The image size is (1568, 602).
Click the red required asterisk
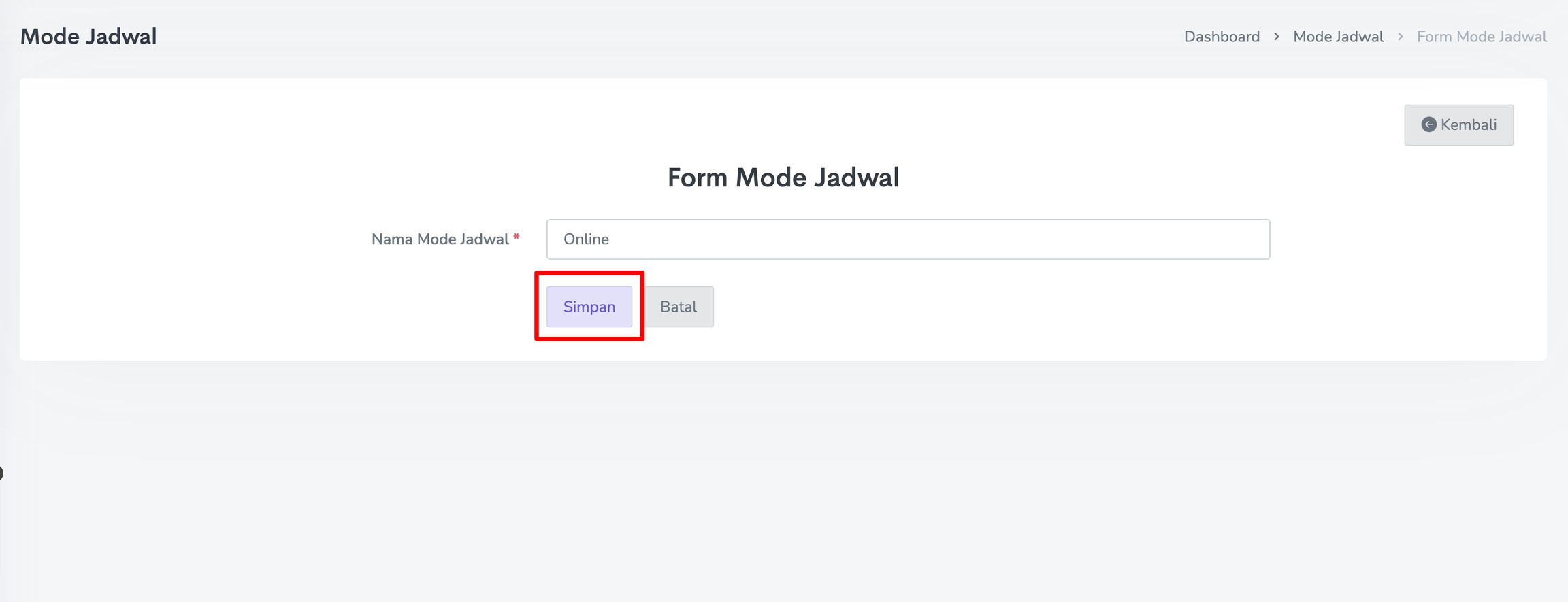point(517,237)
